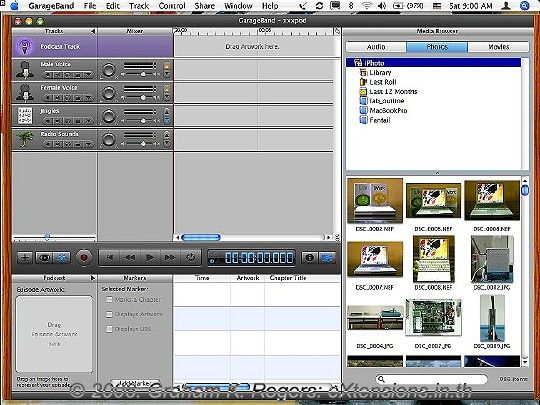Start recording with the red record button
This screenshot has width=540, height=405.
point(84,257)
